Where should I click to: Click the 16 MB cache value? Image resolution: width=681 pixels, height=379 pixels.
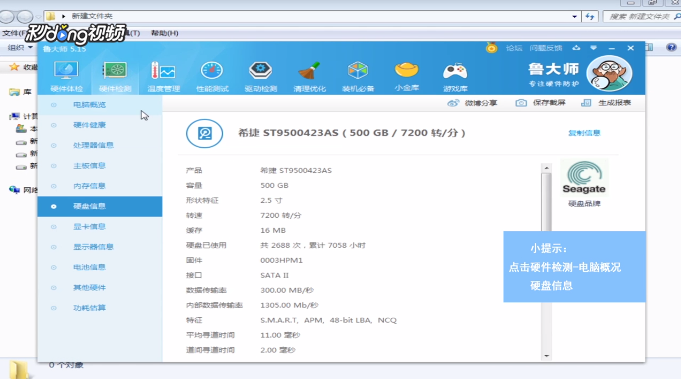click(273, 231)
